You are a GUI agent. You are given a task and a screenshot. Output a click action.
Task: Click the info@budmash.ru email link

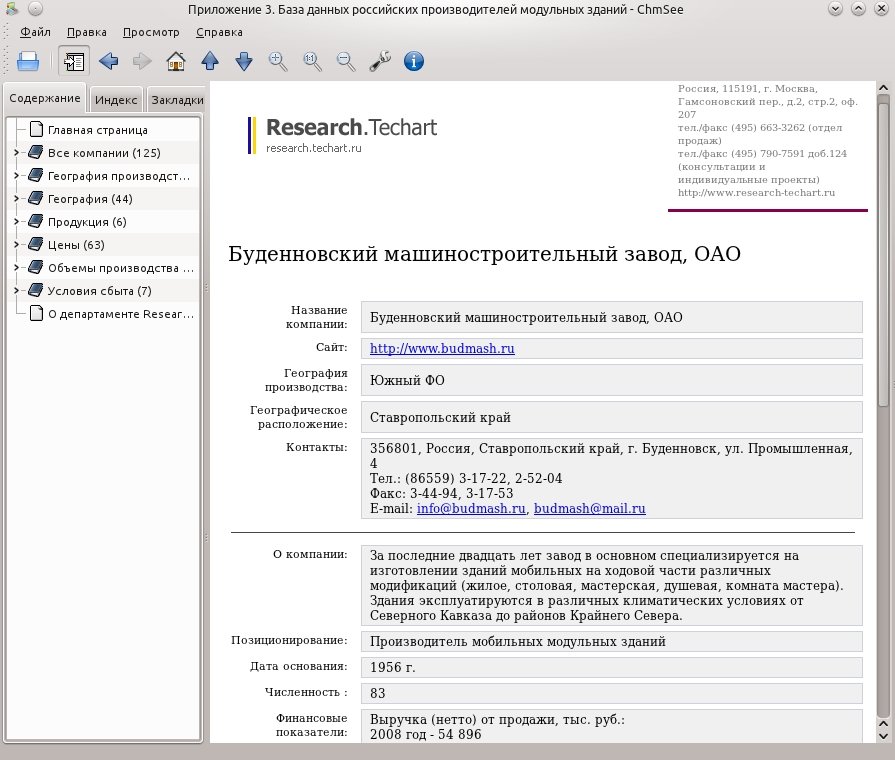(471, 508)
